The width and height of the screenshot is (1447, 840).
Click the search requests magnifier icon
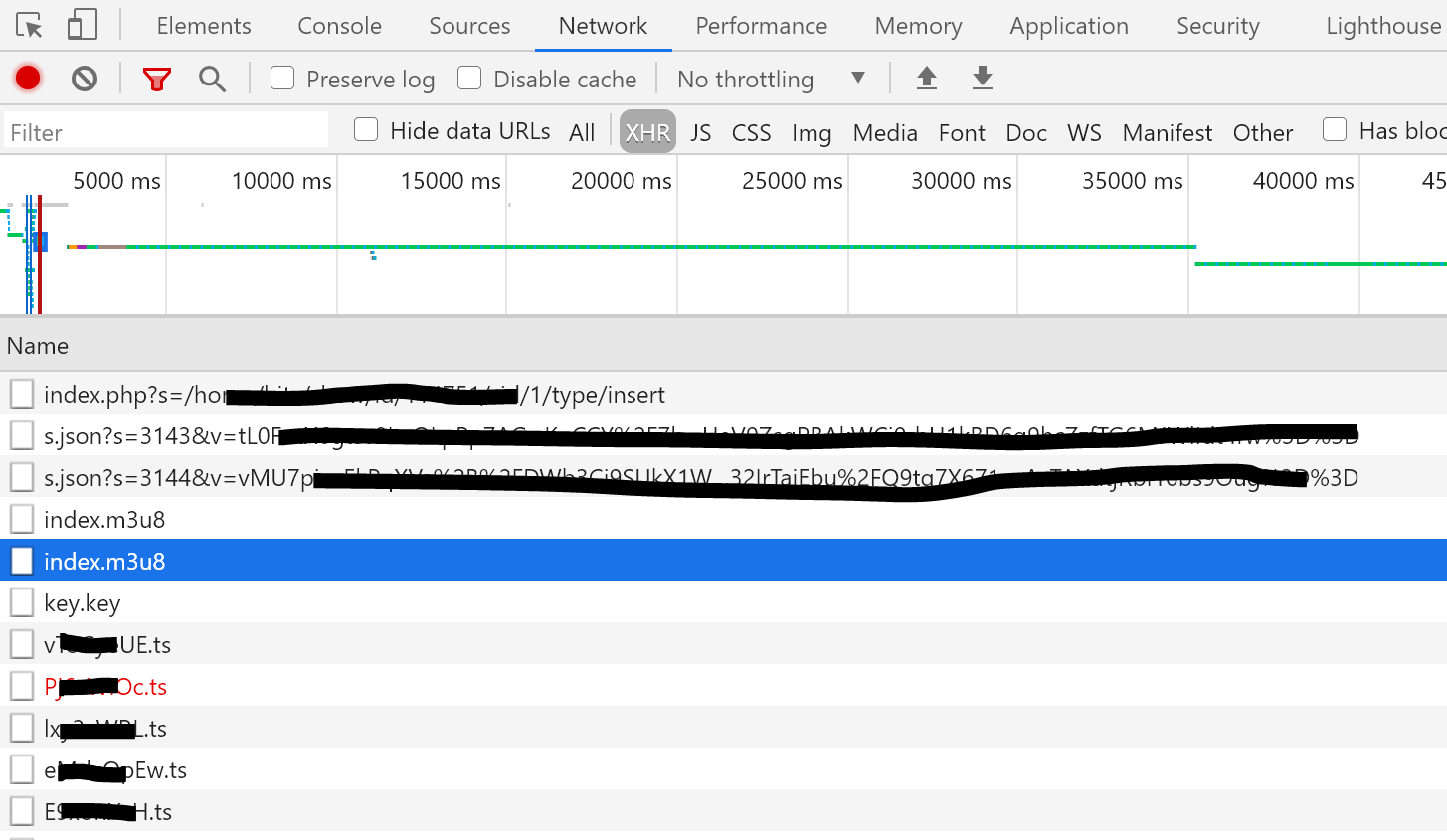212,78
